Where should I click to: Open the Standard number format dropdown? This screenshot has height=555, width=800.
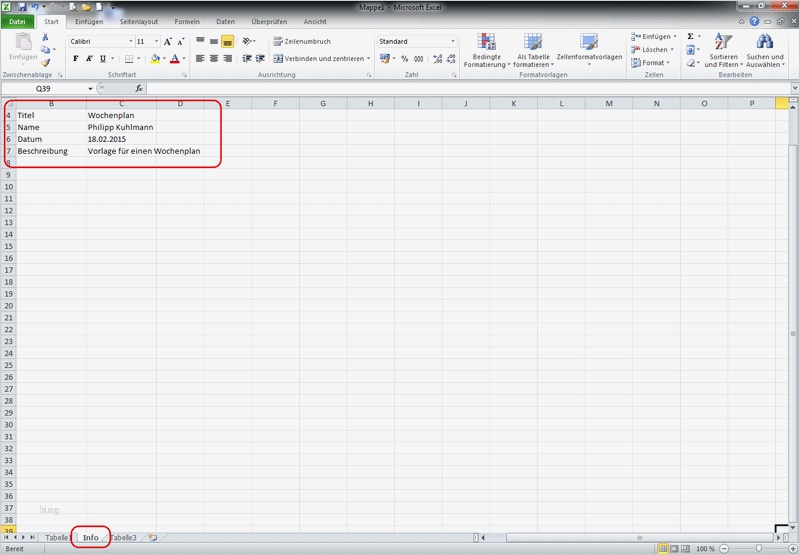tap(453, 41)
